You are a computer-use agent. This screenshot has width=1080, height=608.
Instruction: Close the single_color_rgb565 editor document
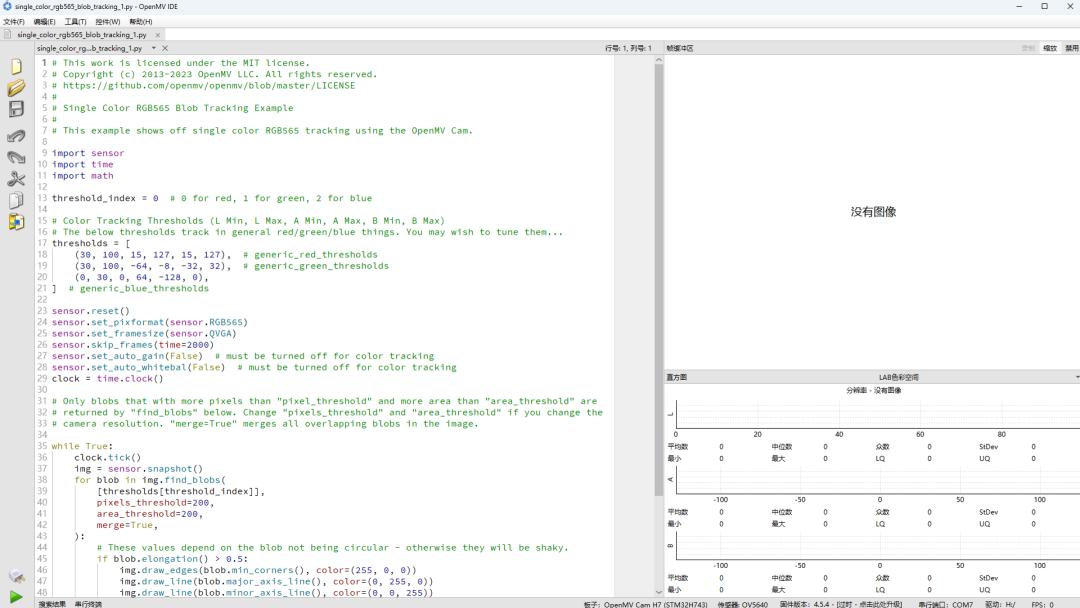pos(165,48)
